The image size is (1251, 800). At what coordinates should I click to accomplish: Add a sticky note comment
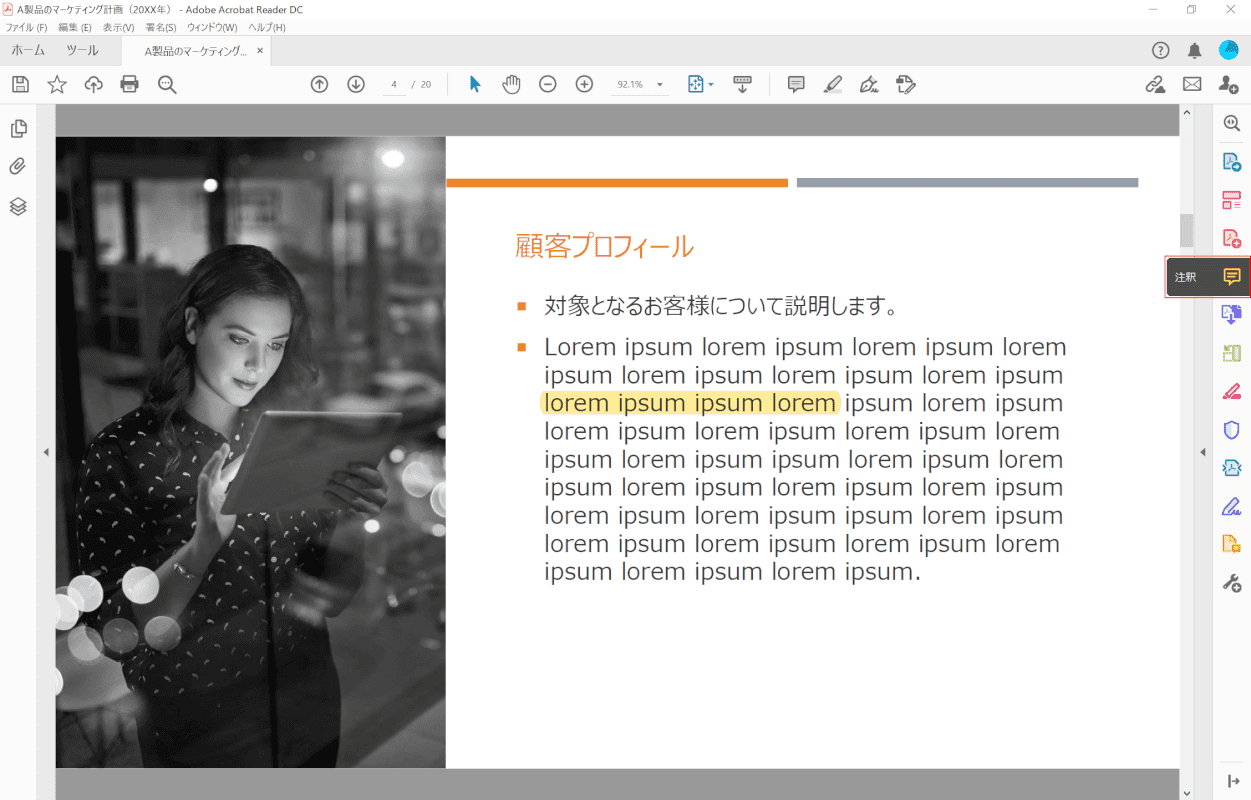point(796,84)
